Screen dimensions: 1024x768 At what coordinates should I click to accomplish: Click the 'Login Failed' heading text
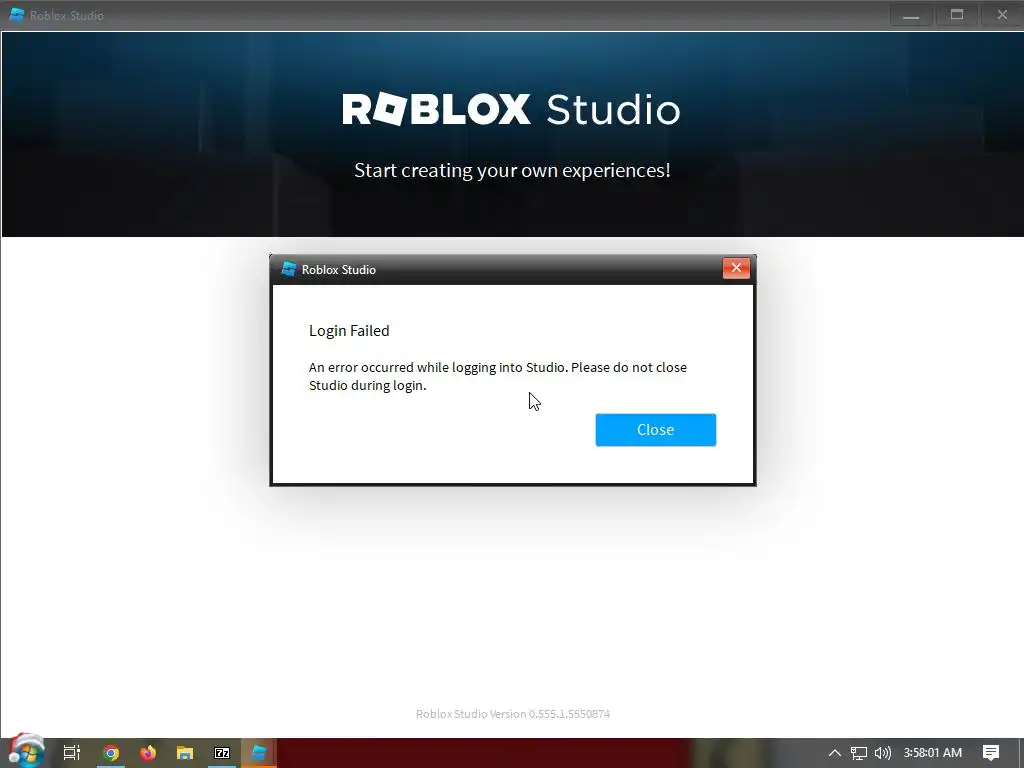pyautogui.click(x=349, y=331)
